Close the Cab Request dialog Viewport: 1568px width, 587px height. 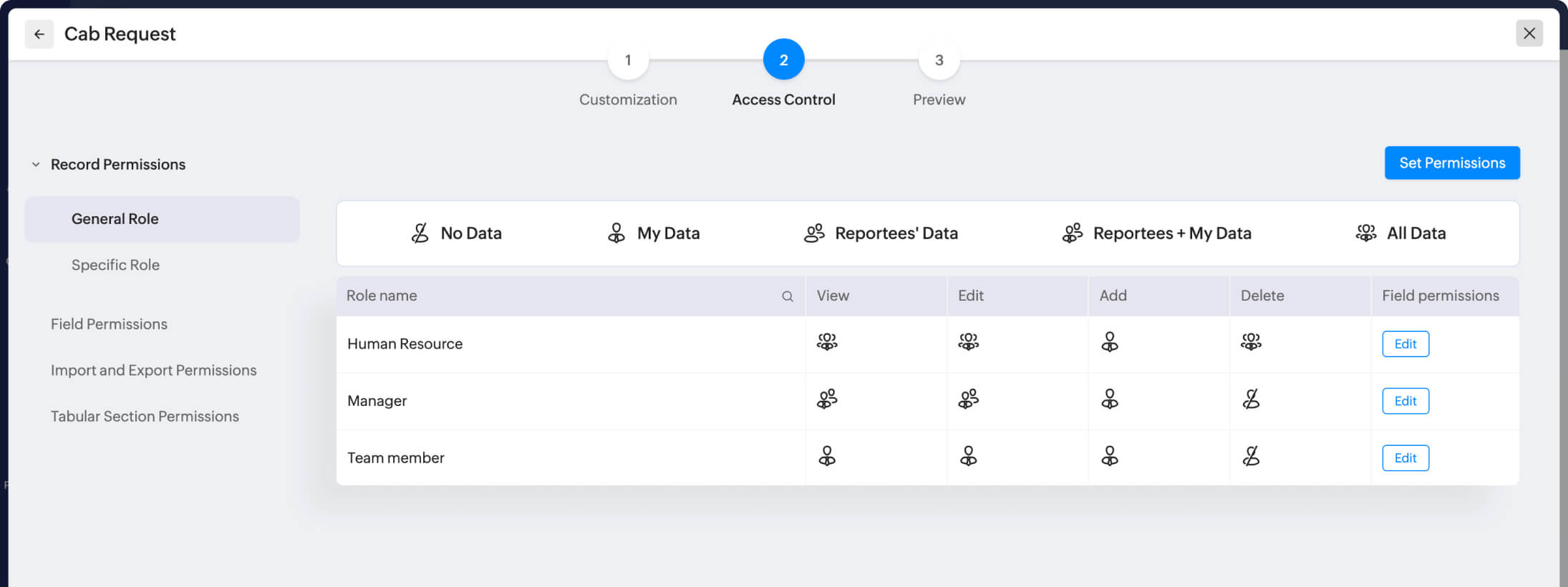click(1529, 34)
